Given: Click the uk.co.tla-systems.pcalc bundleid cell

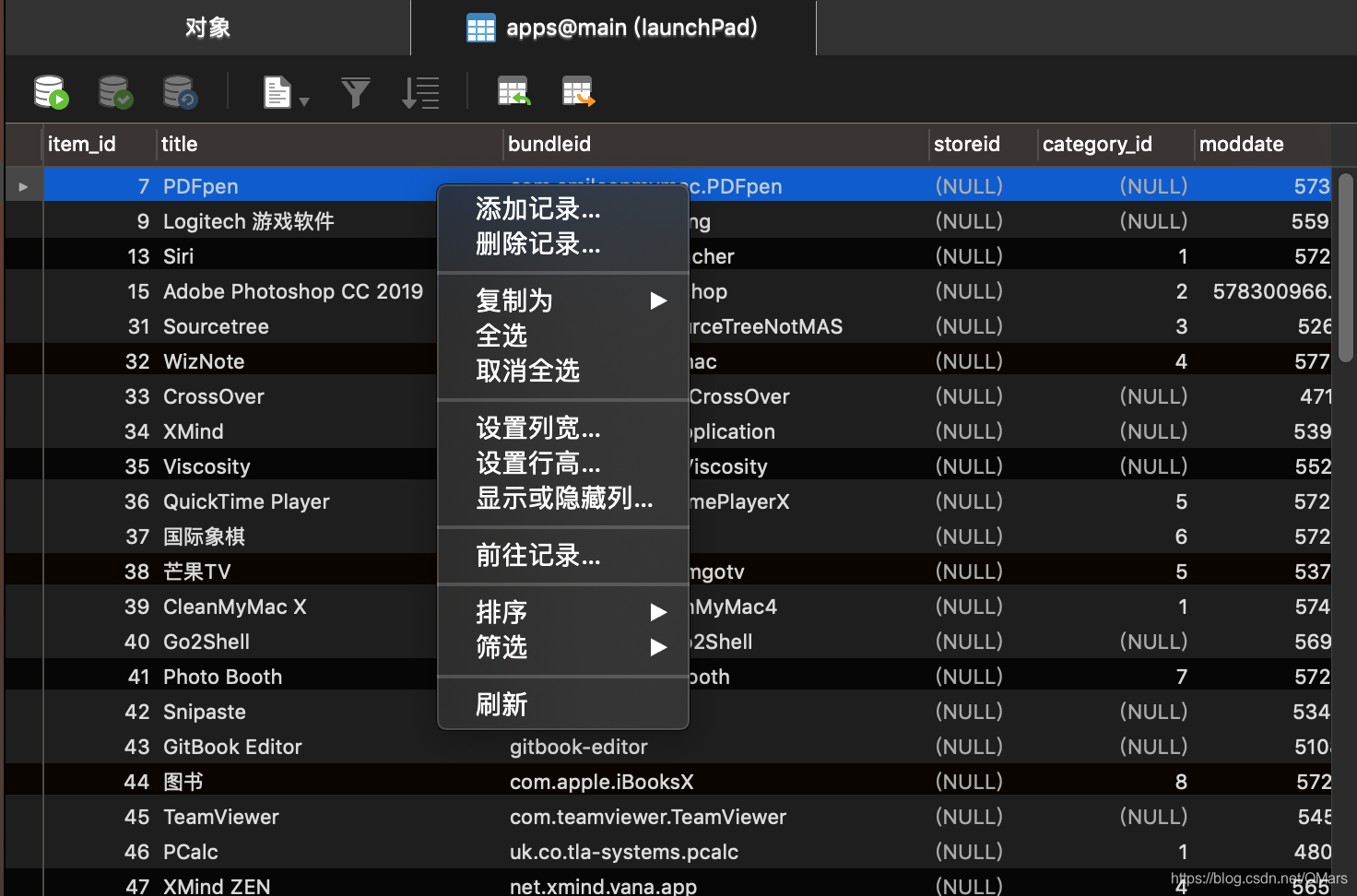Looking at the screenshot, I should click(624, 852).
